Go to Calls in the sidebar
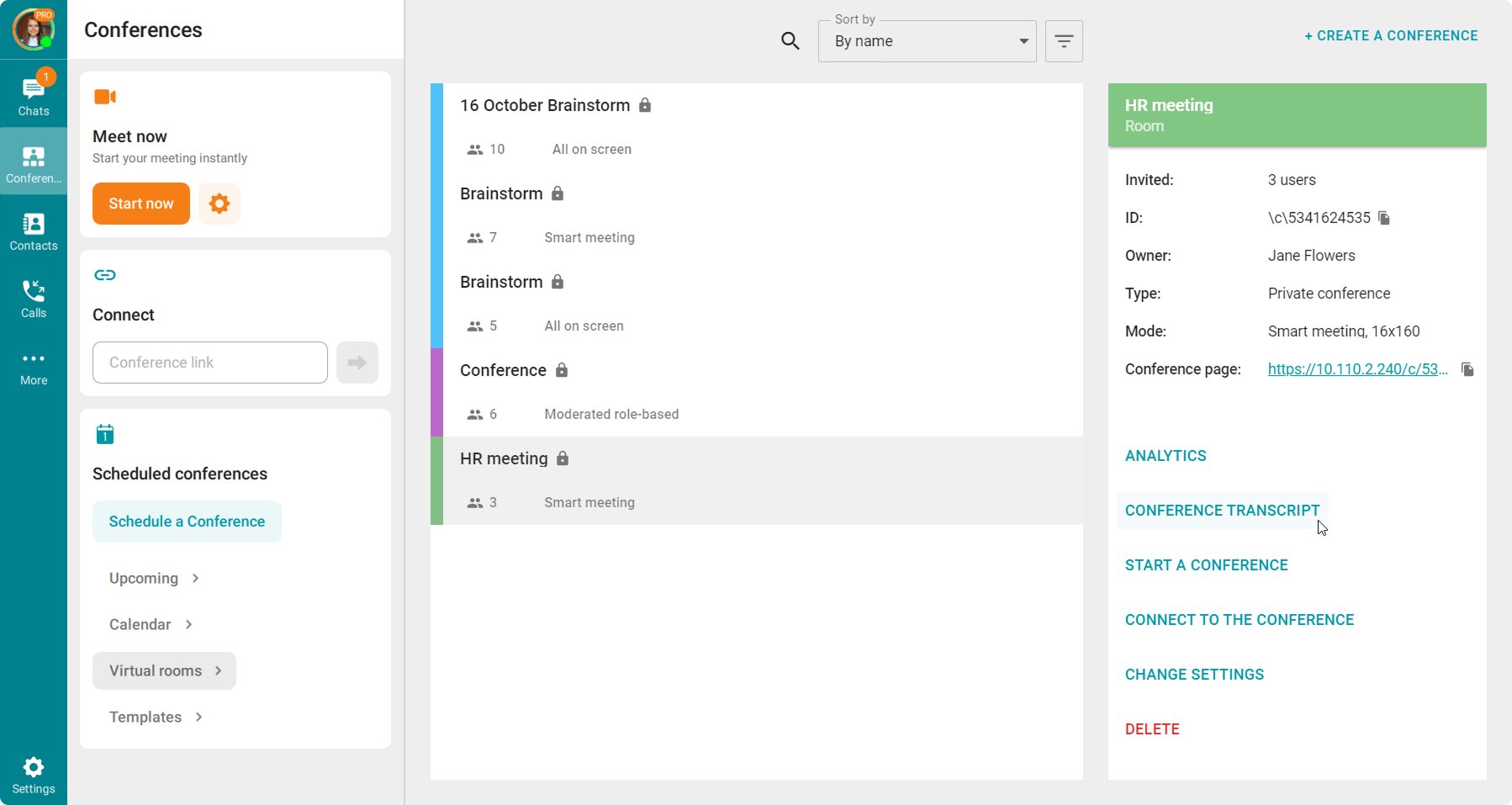Screen dimensions: 1512x805 click(x=34, y=298)
